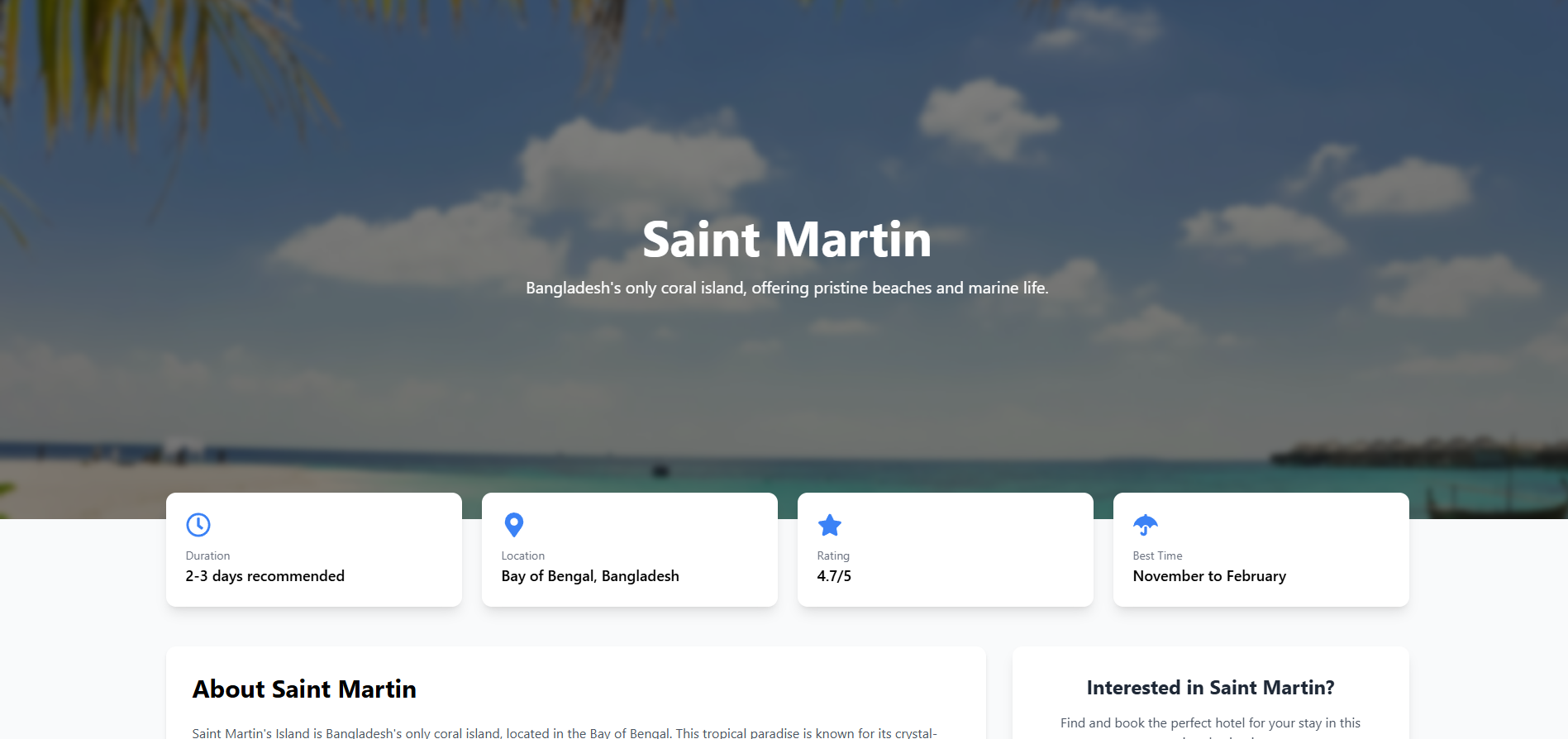
Task: Click the '2-3 days recommended' text
Action: (x=265, y=576)
